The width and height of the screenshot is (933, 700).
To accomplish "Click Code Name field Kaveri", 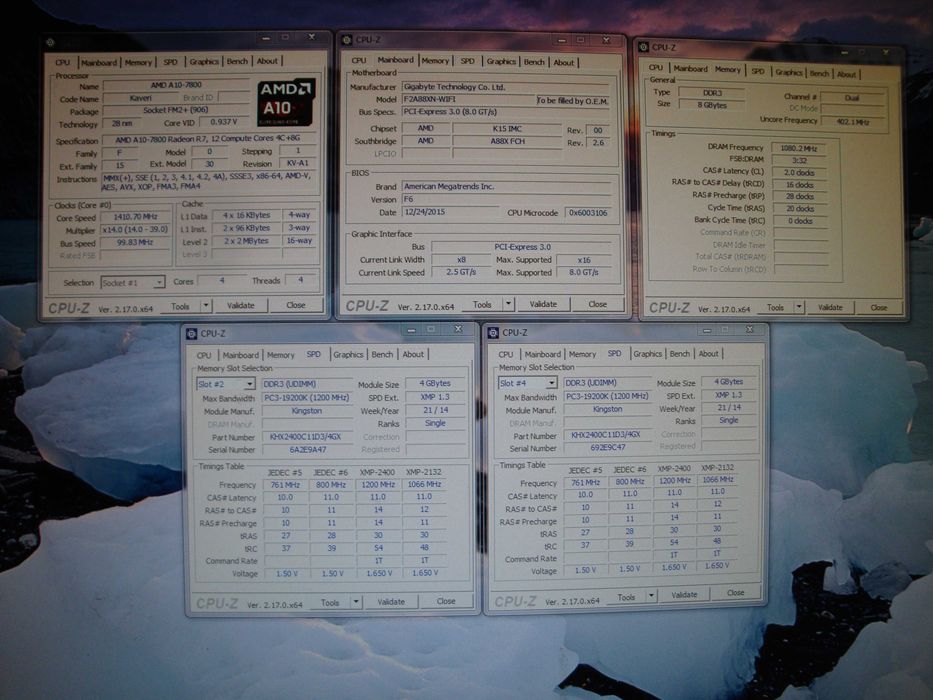I will click(x=140, y=98).
